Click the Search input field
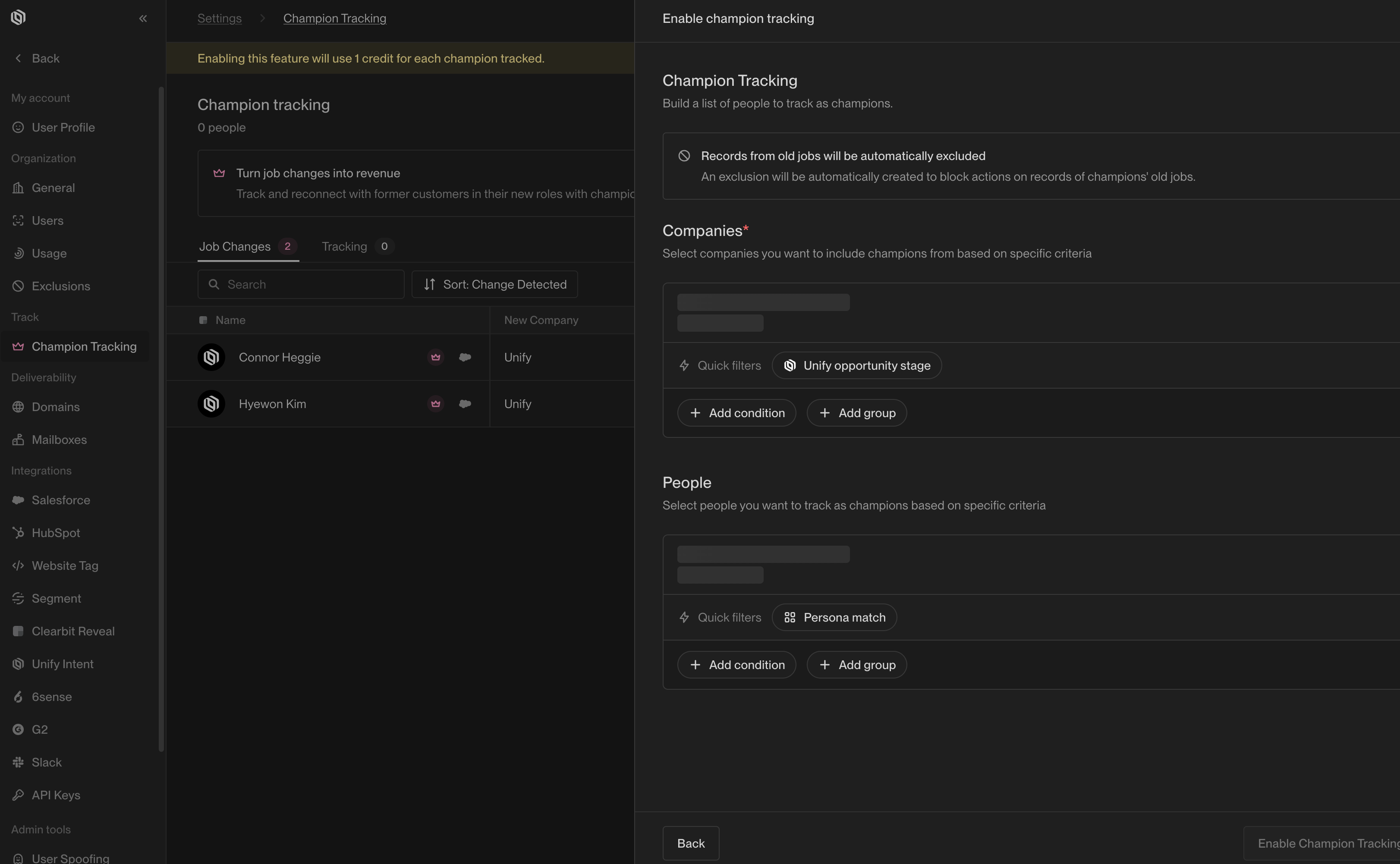 pyautogui.click(x=301, y=284)
